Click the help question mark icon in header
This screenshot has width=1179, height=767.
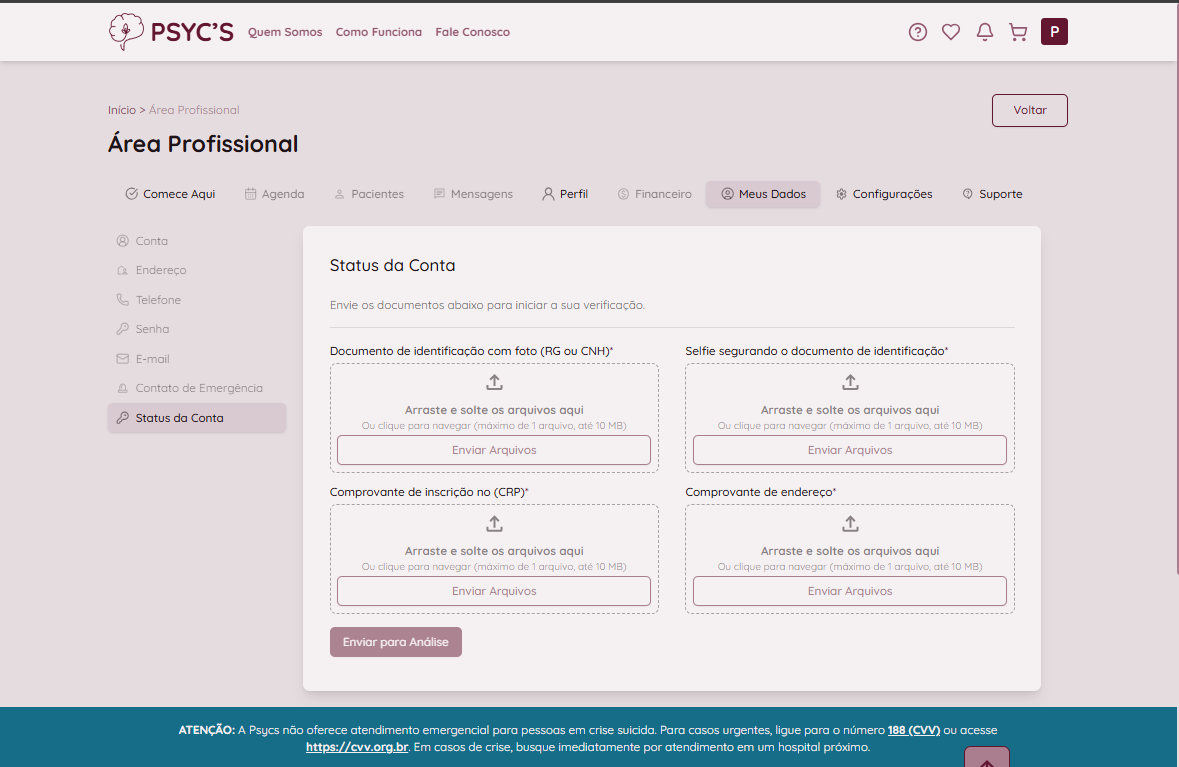[917, 32]
